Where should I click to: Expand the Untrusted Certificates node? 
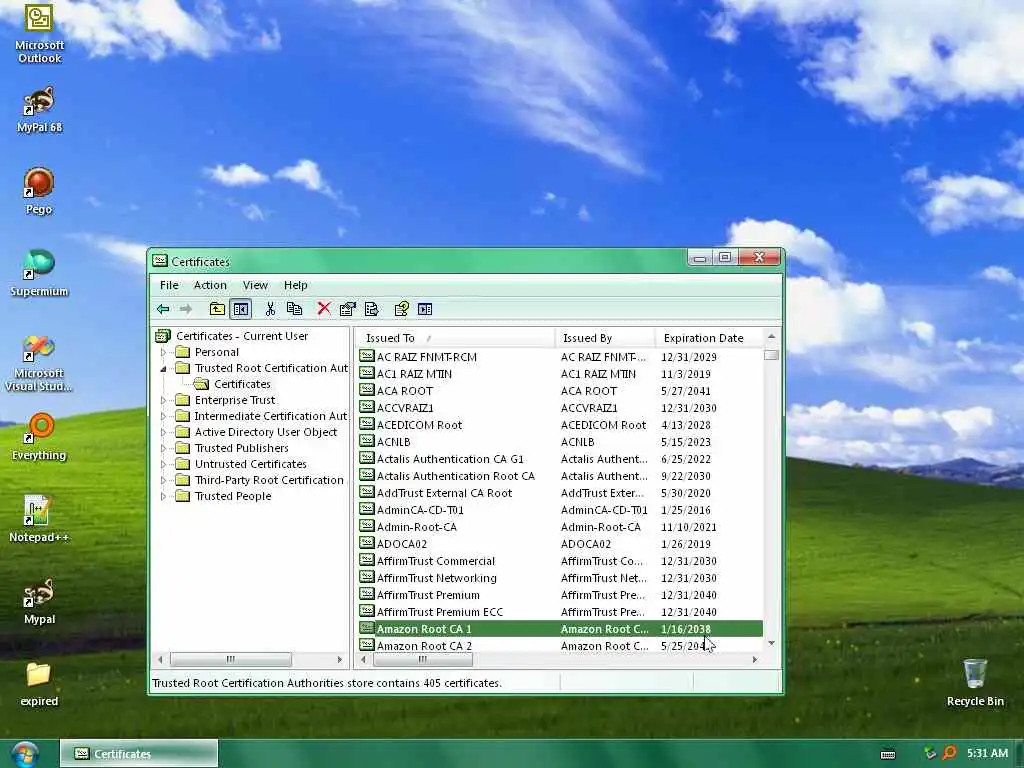coord(163,464)
